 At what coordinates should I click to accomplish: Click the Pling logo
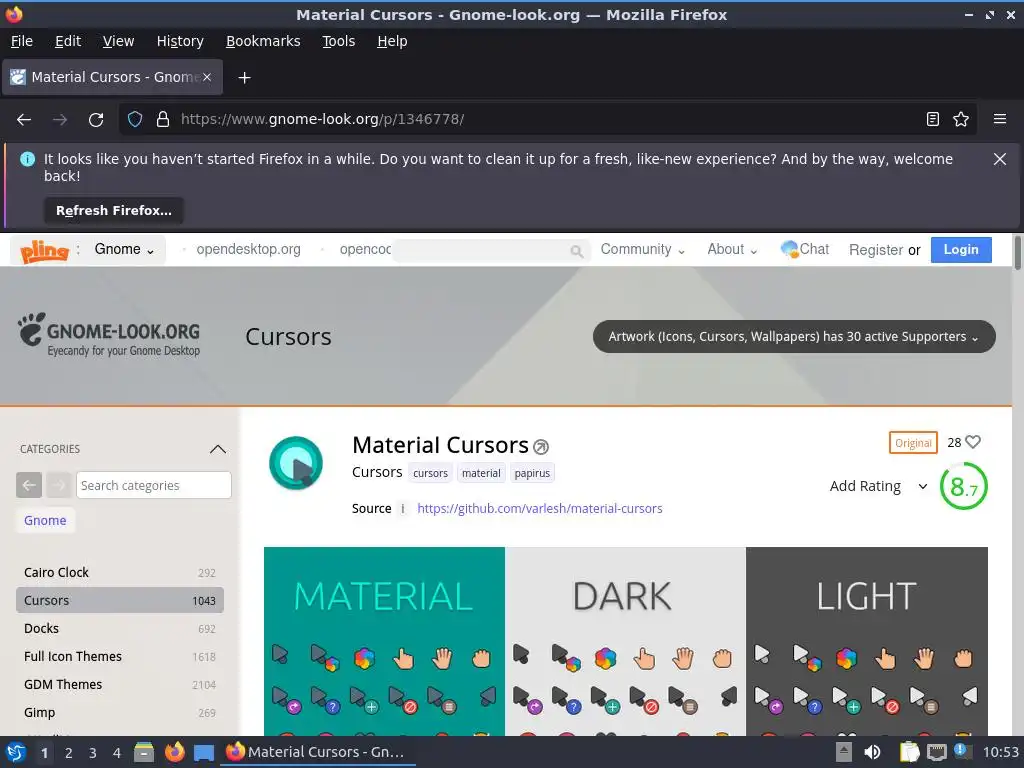(44, 250)
